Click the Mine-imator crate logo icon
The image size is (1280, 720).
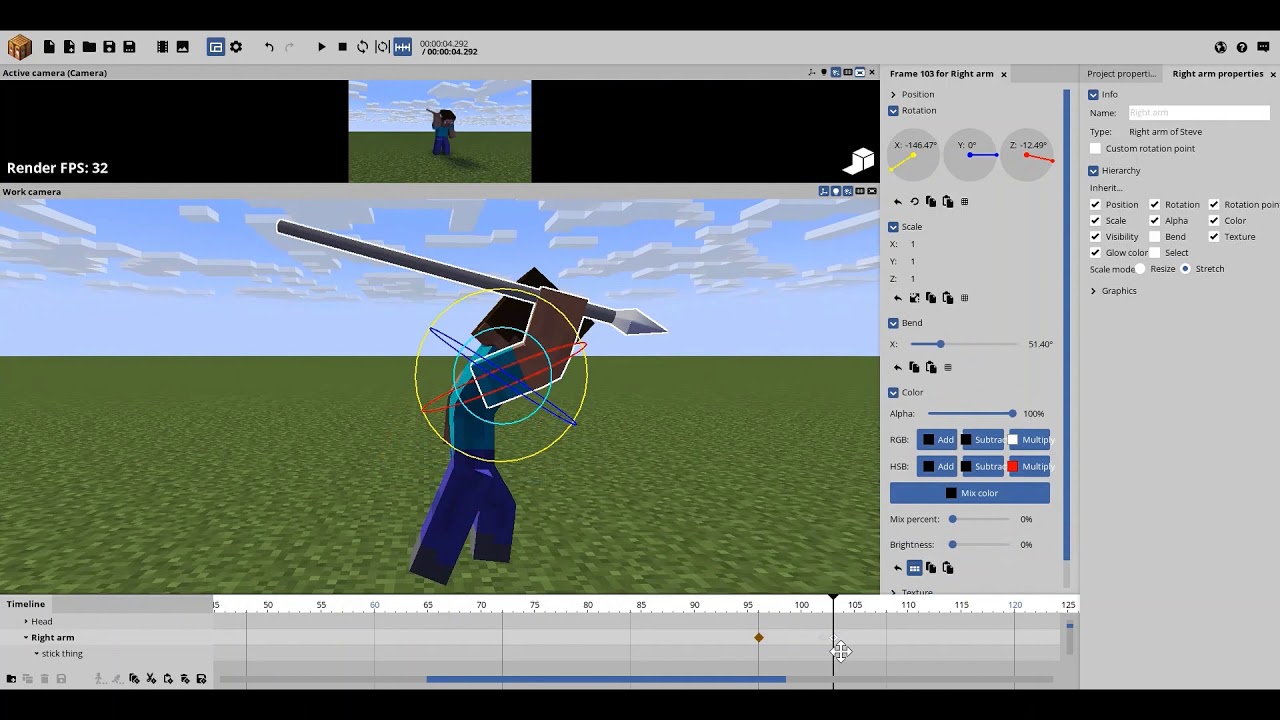click(x=20, y=47)
